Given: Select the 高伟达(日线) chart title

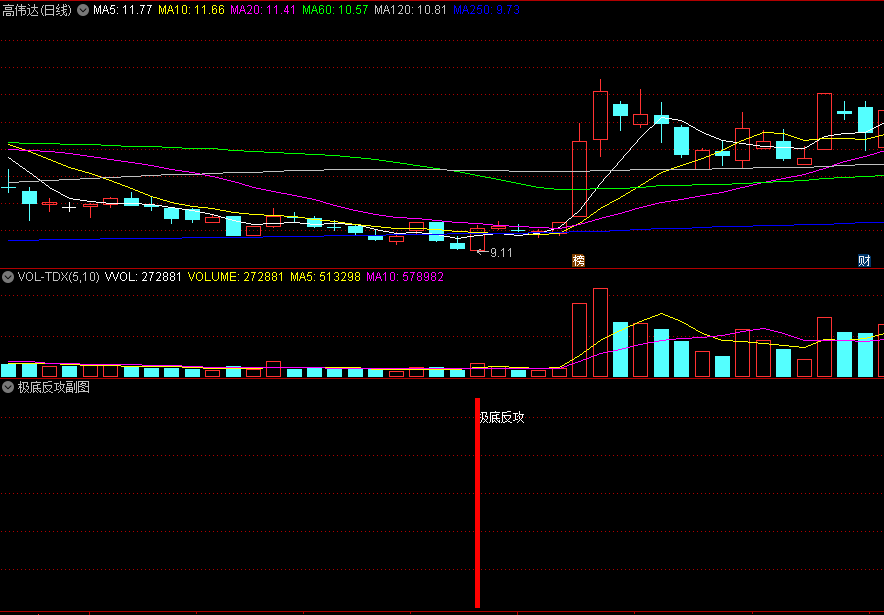Looking at the screenshot, I should coord(37,10).
